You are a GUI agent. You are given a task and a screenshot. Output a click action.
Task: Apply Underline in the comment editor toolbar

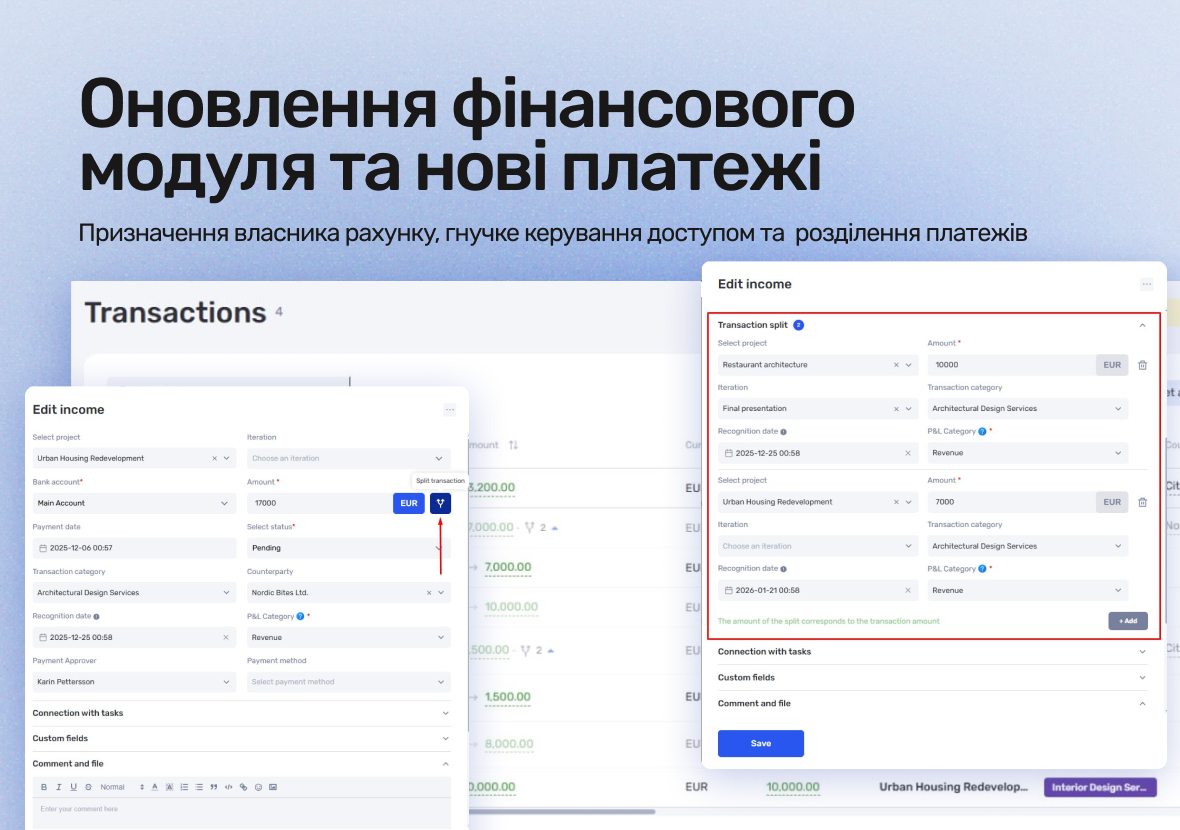[x=73, y=787]
